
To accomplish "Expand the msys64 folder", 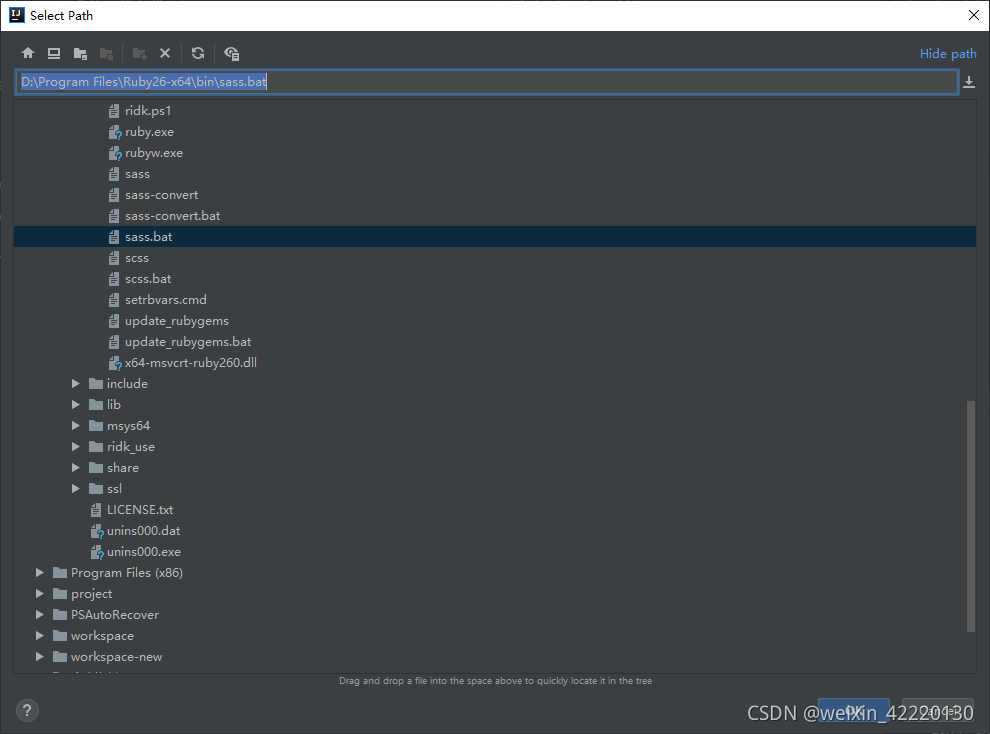I will coord(76,426).
